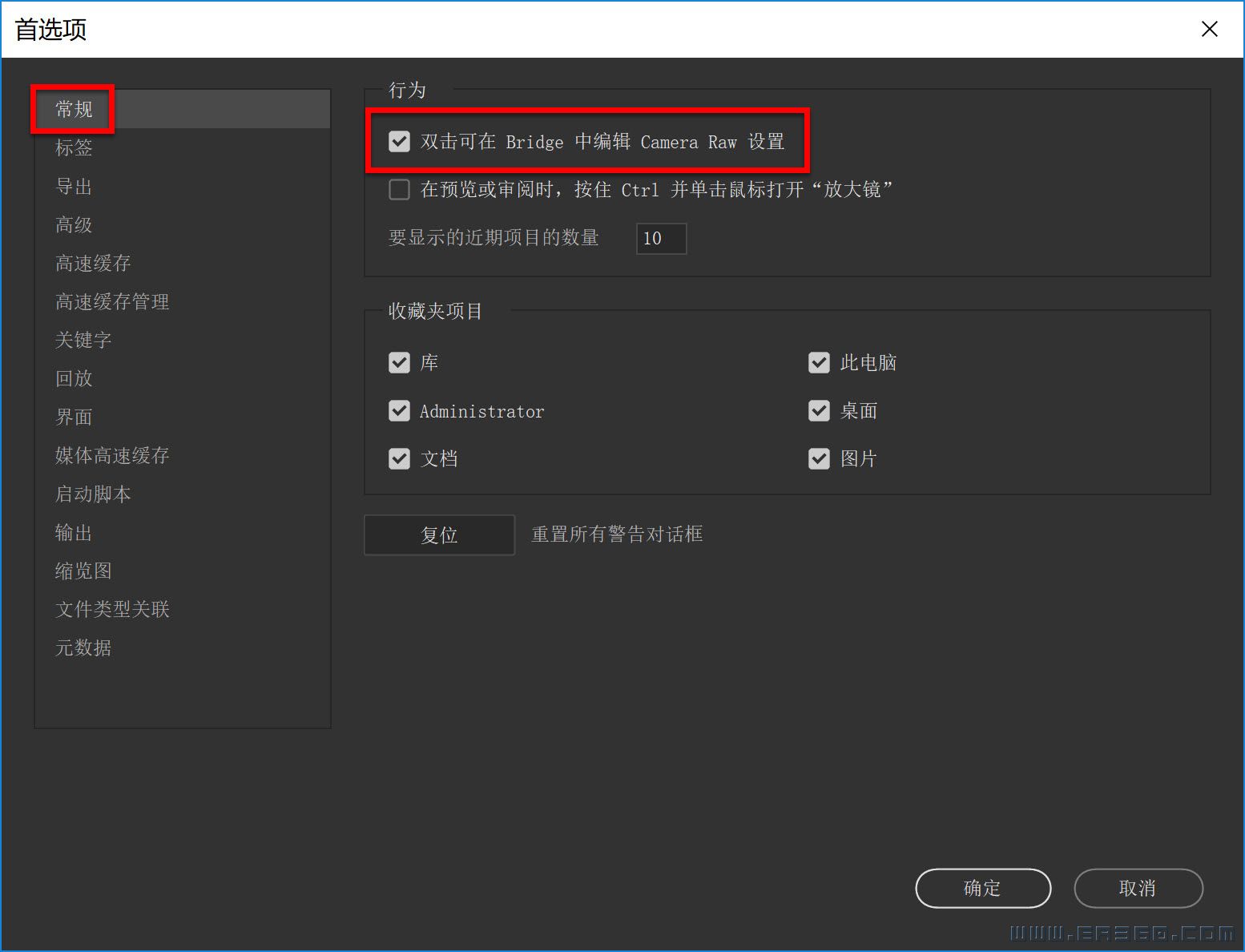This screenshot has width=1245, height=952.
Task: Select the 元数据 preferences category
Action: pyautogui.click(x=83, y=647)
